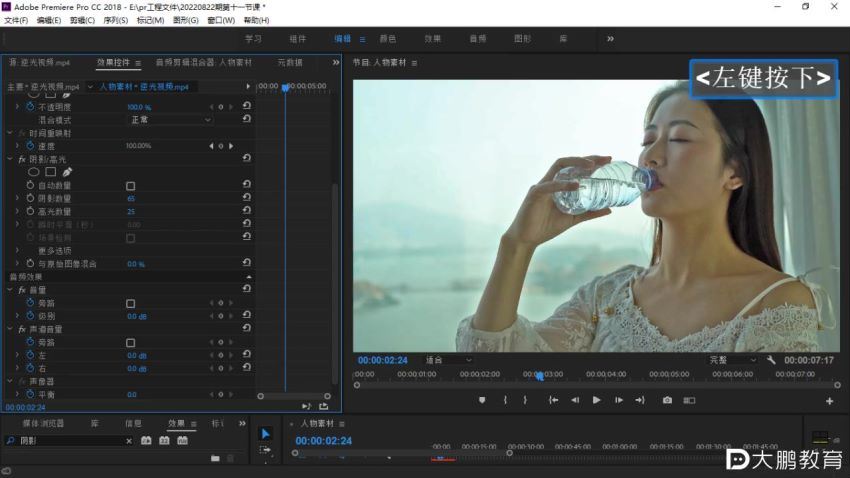
Task: Enable the 自动数量 checkbox
Action: 130,186
